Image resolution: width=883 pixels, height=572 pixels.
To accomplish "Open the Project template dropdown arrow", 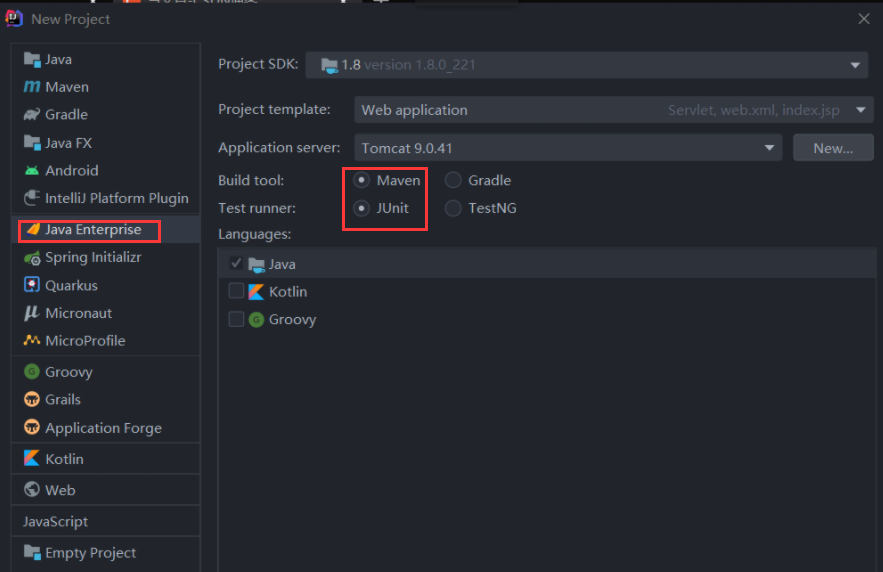I will click(x=861, y=110).
